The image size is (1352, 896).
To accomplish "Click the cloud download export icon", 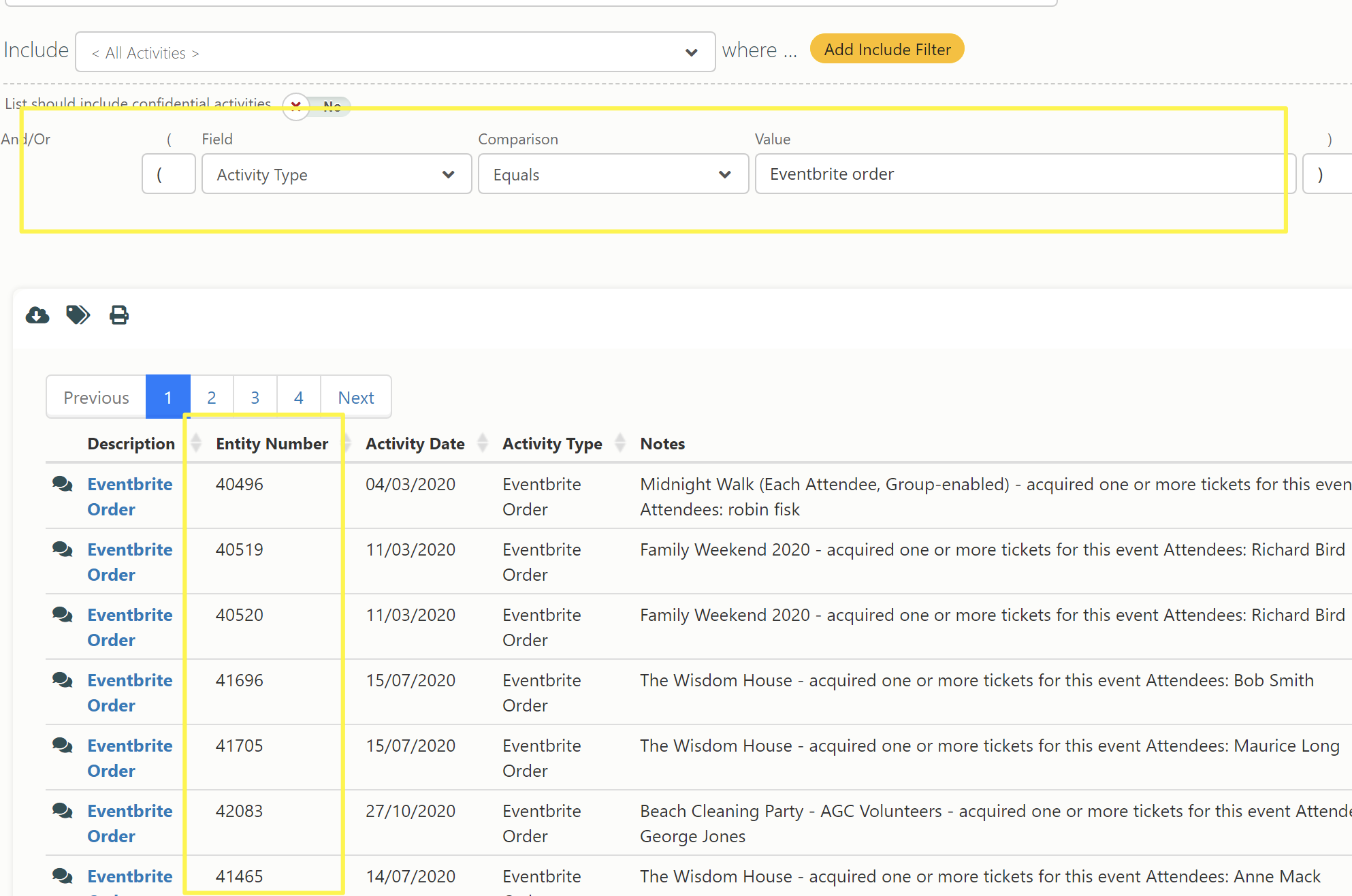I will pyautogui.click(x=37, y=315).
